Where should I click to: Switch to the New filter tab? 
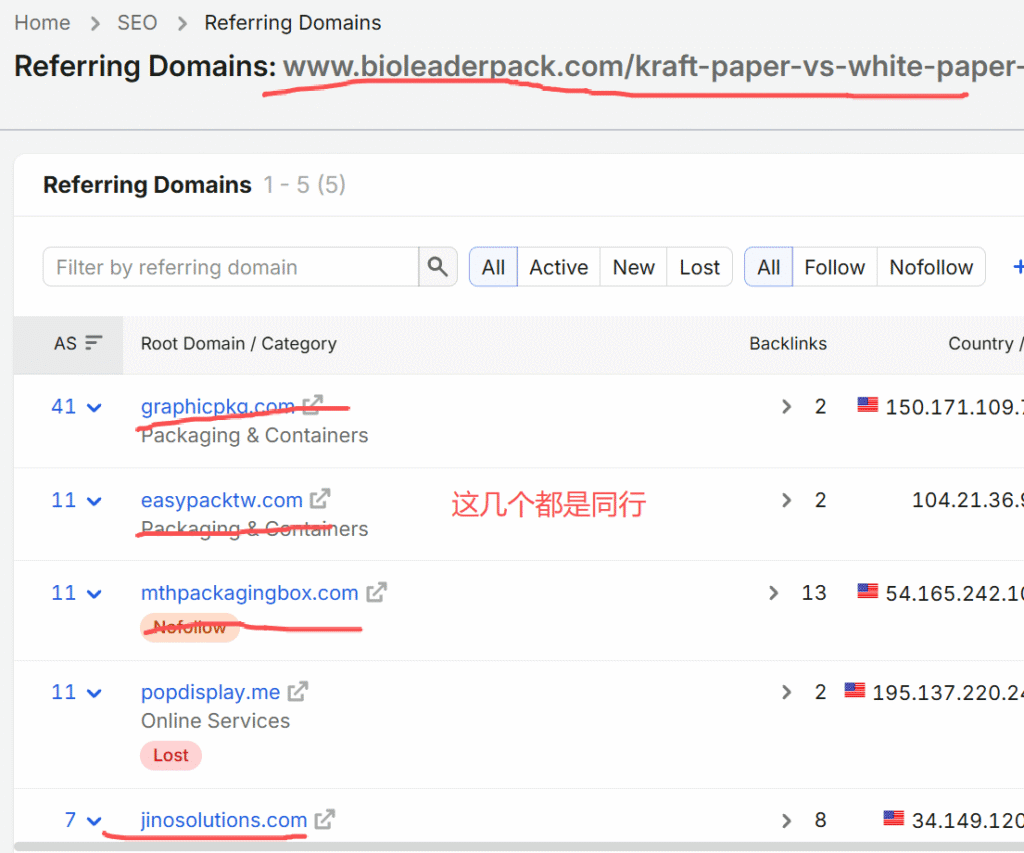pos(633,266)
